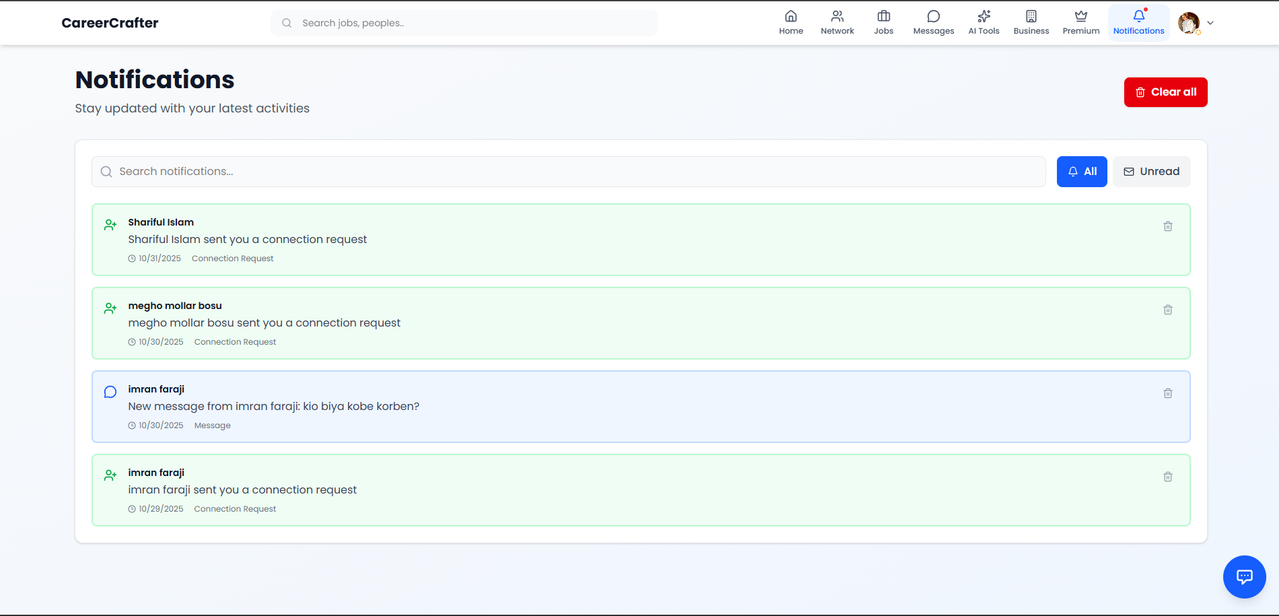Click the clock icon next to 10/29/2025
This screenshot has height=616, width=1279.
pos(132,509)
